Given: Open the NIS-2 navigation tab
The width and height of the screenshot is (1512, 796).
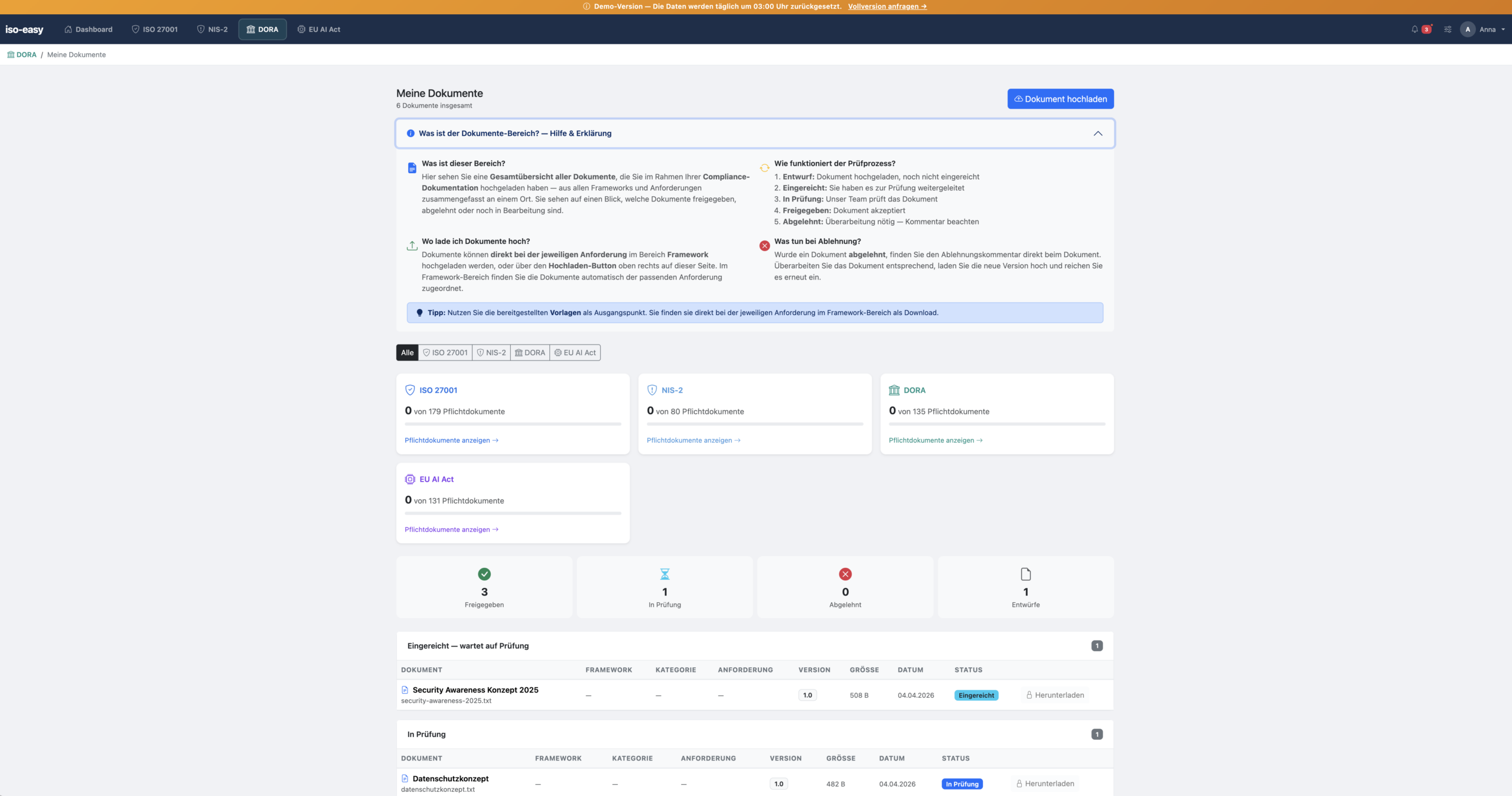Looking at the screenshot, I should click(212, 29).
